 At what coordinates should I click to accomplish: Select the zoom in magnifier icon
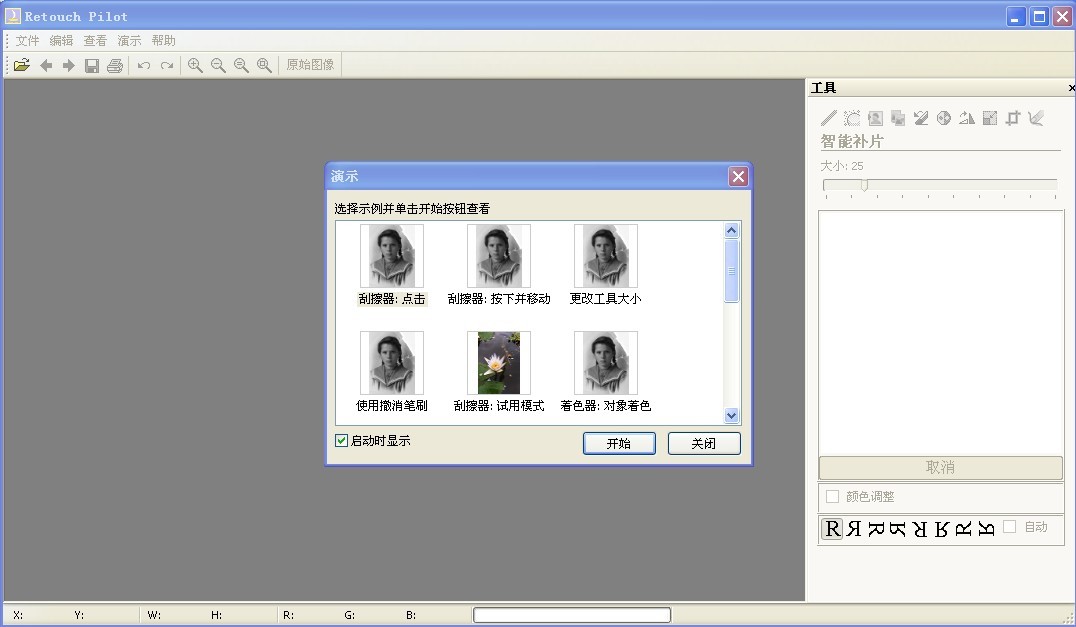(x=195, y=64)
